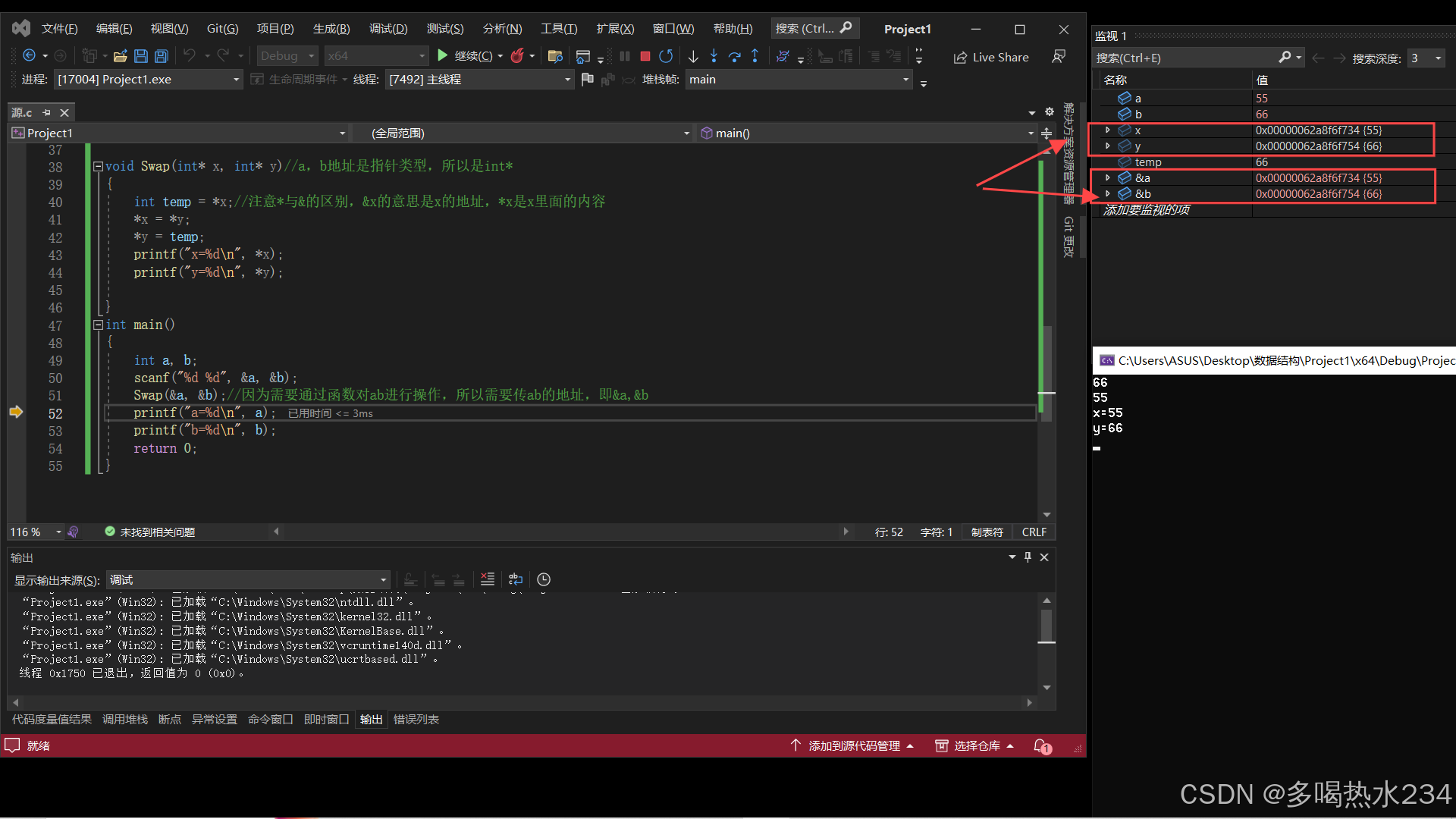Click Live Share button

tap(991, 57)
